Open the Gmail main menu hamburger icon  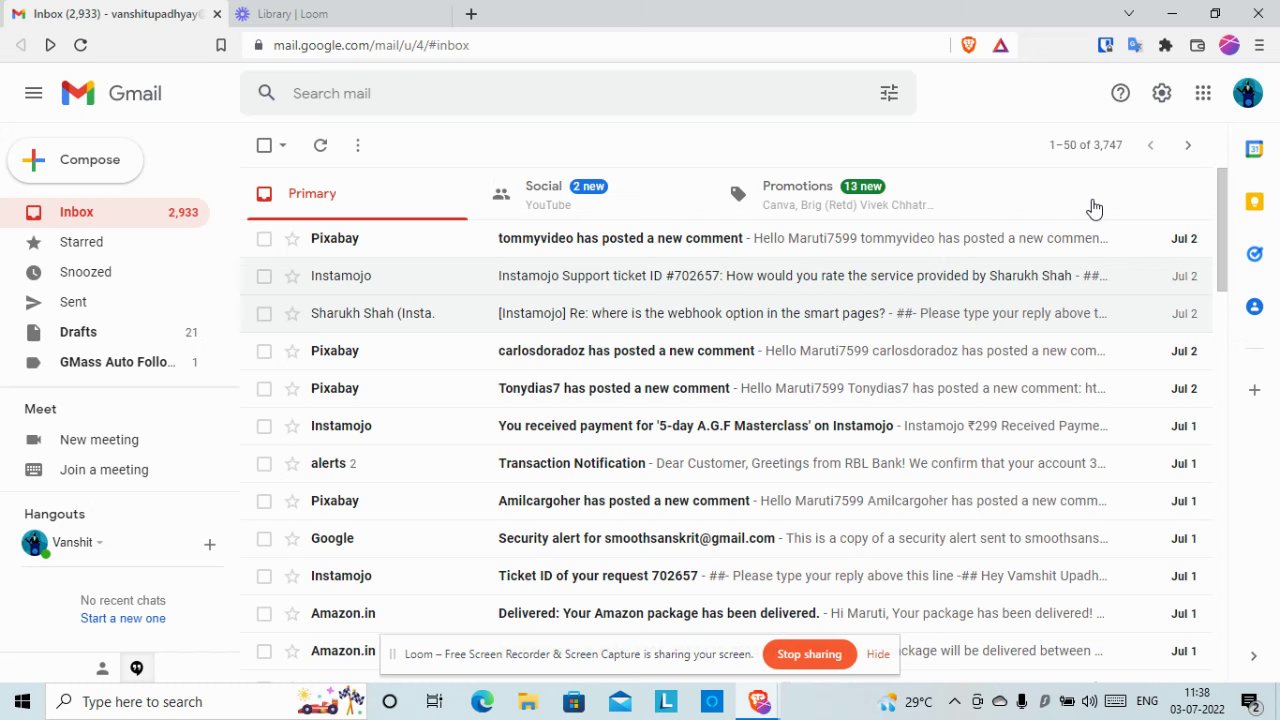point(33,93)
